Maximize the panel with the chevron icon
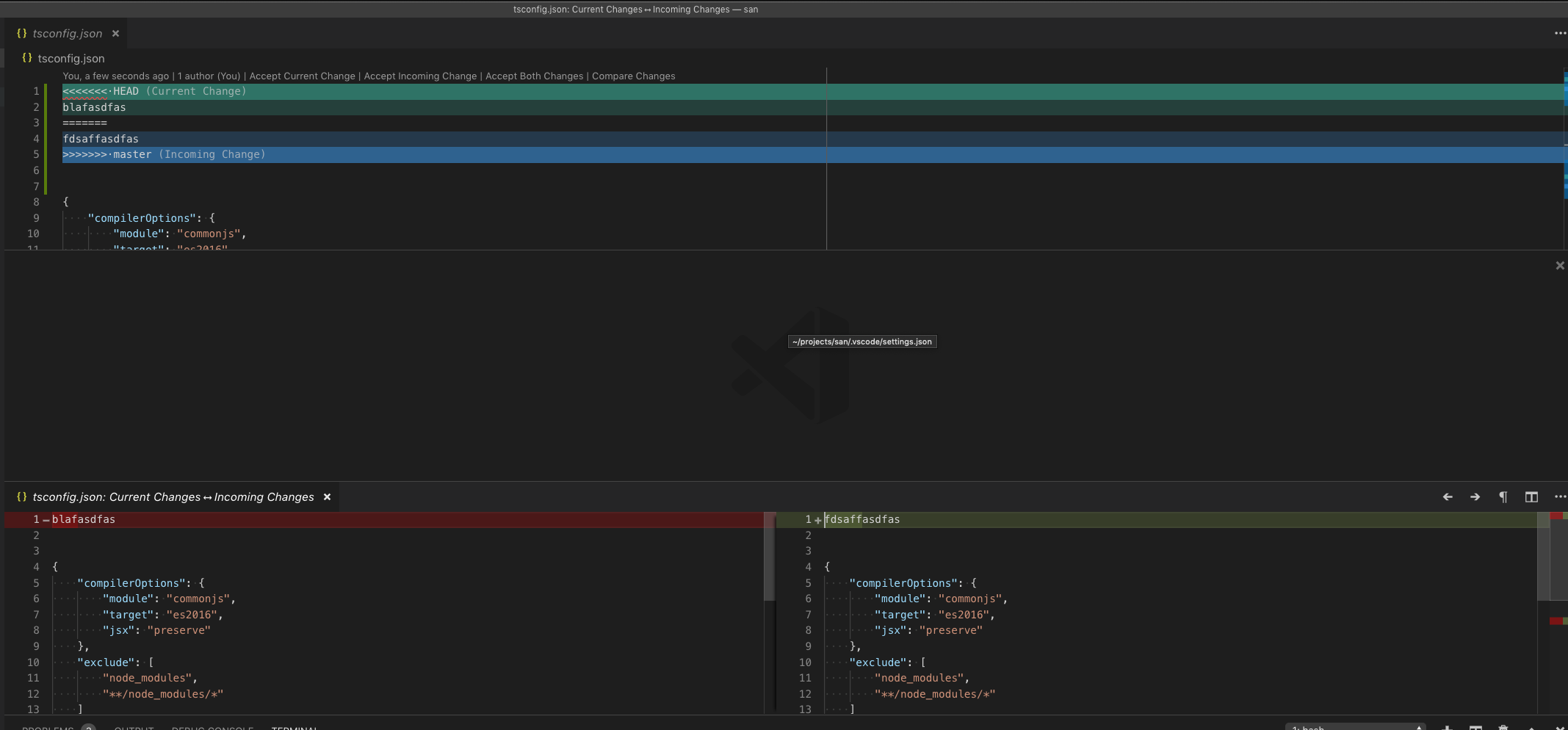The width and height of the screenshot is (1568, 730). (1533, 728)
